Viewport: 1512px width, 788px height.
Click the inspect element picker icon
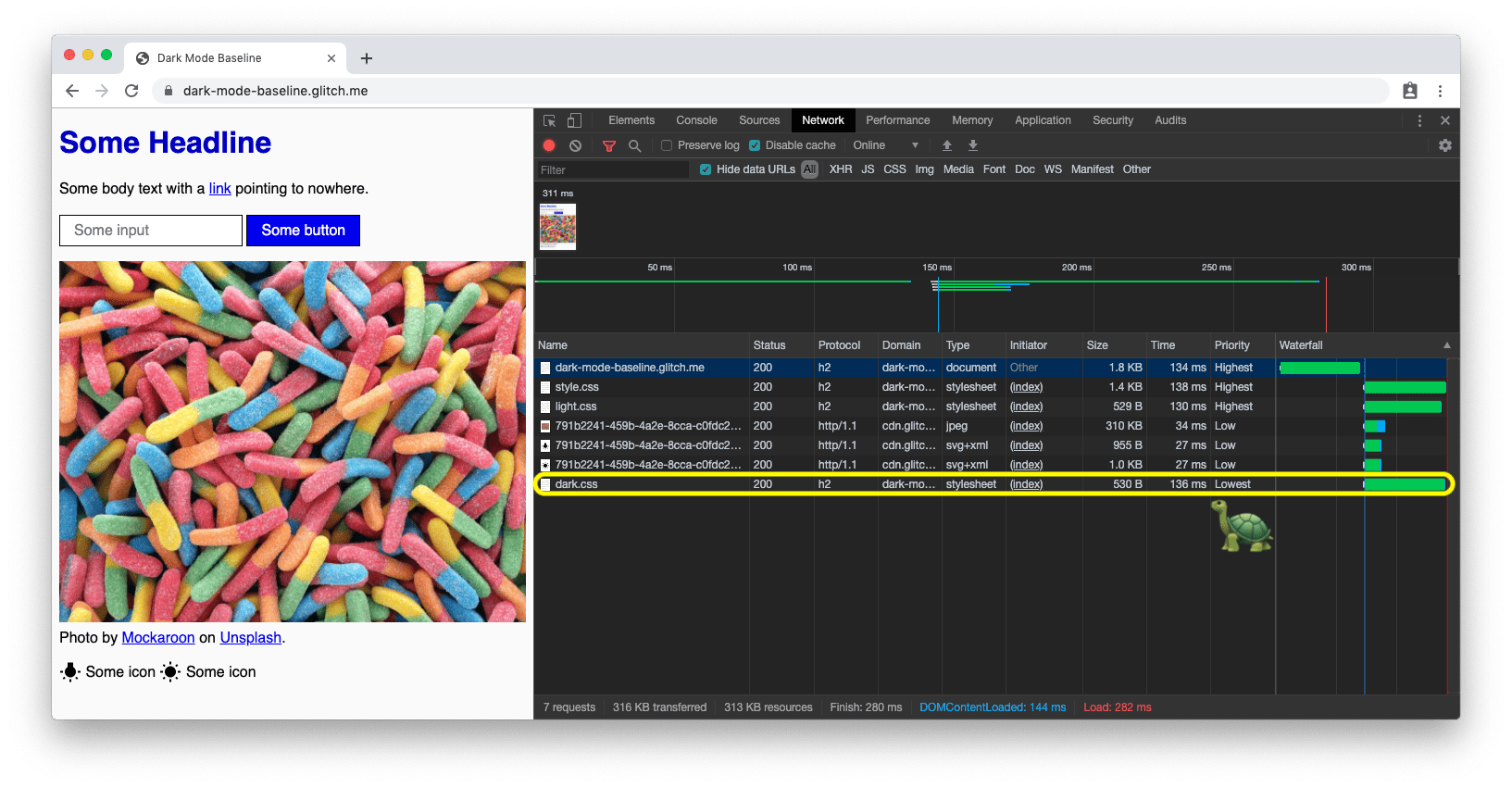coord(549,120)
